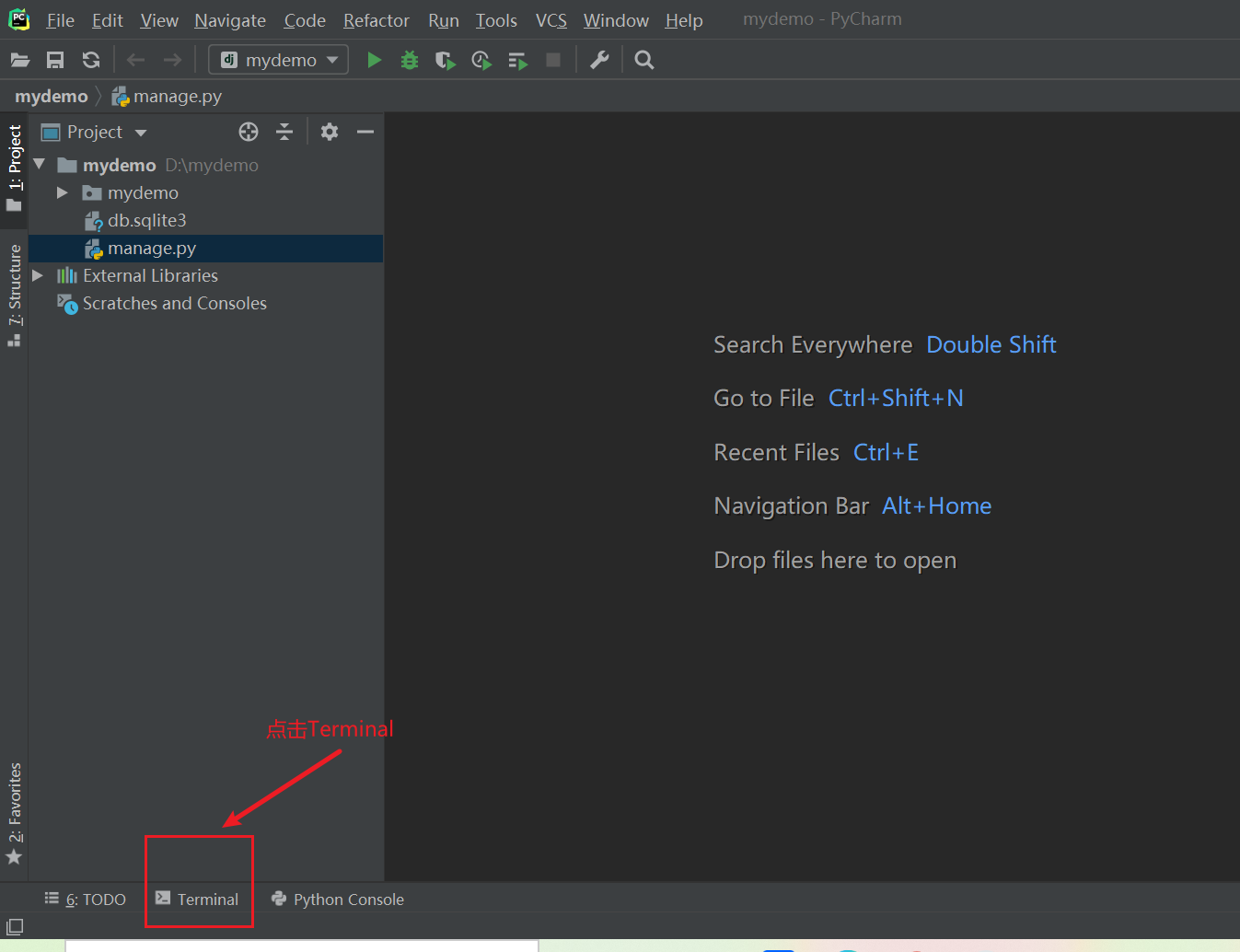Hide the Project panel with minus icon

click(x=365, y=132)
